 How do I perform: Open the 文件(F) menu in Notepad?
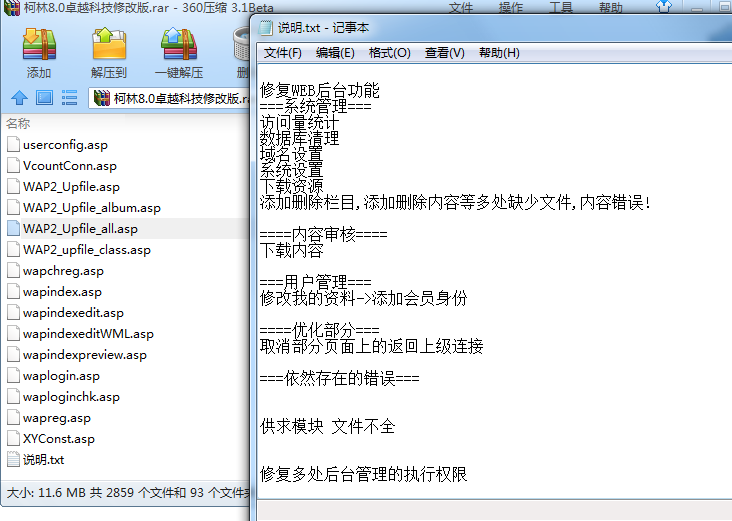283,53
